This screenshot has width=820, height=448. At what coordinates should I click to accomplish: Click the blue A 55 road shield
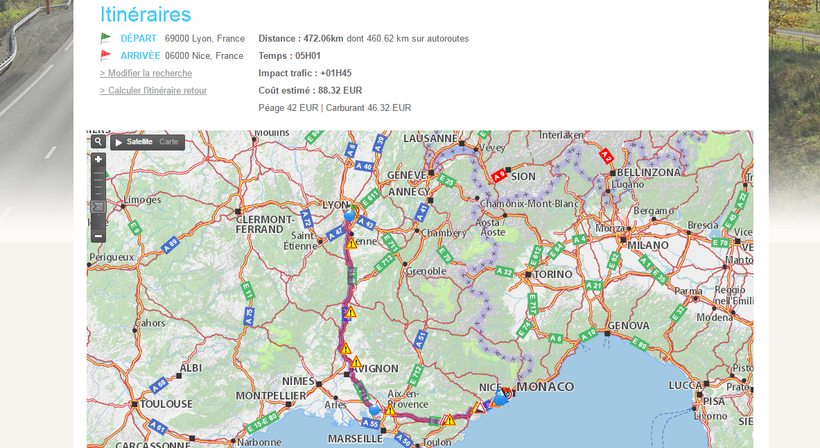(x=370, y=423)
